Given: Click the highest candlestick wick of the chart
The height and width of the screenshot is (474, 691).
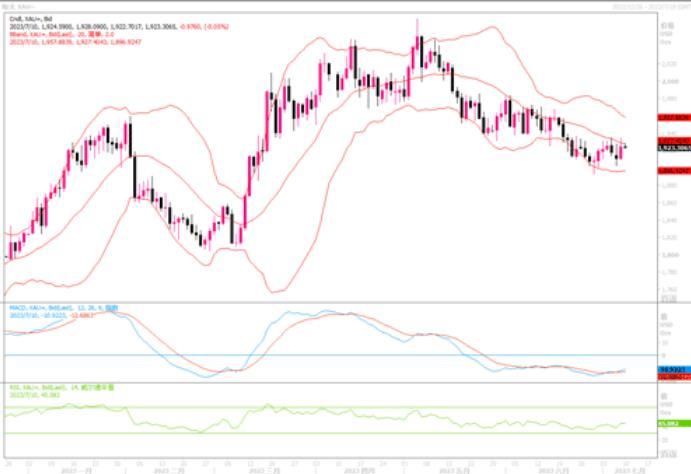Looking at the screenshot, I should 417,24.
